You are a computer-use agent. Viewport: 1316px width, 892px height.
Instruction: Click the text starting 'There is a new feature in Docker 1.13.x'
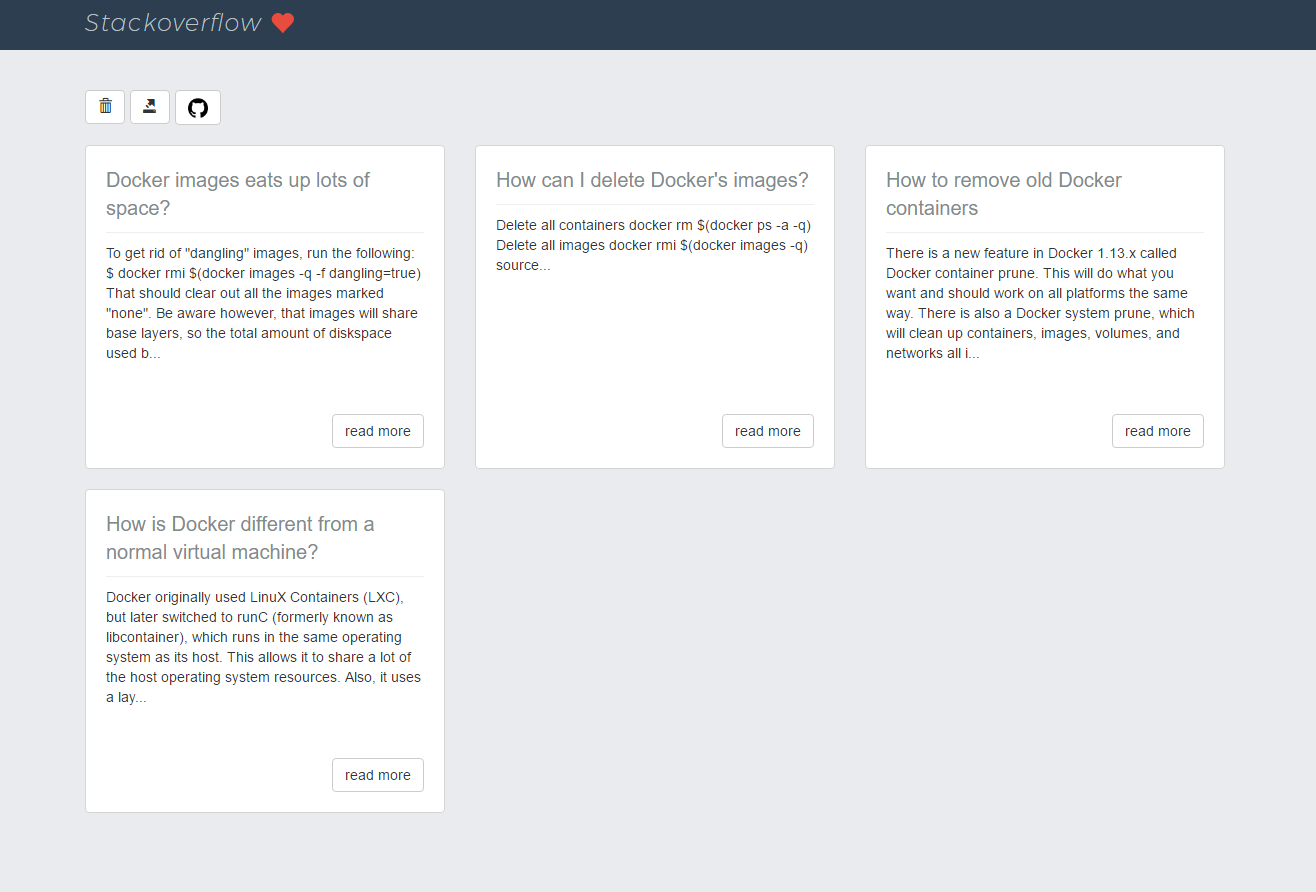1040,303
